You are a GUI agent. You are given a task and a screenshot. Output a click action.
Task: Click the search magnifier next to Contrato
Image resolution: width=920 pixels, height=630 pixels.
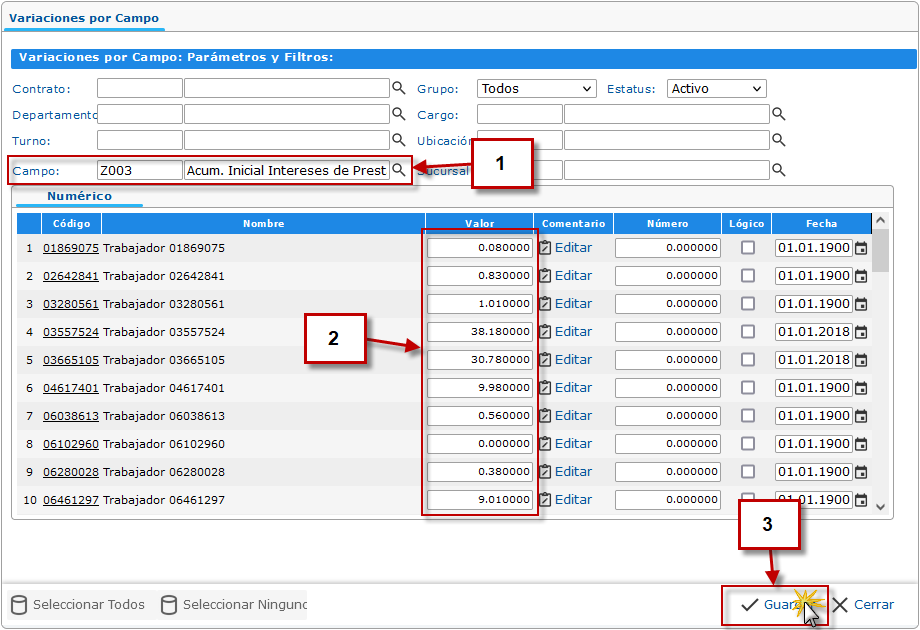398,88
